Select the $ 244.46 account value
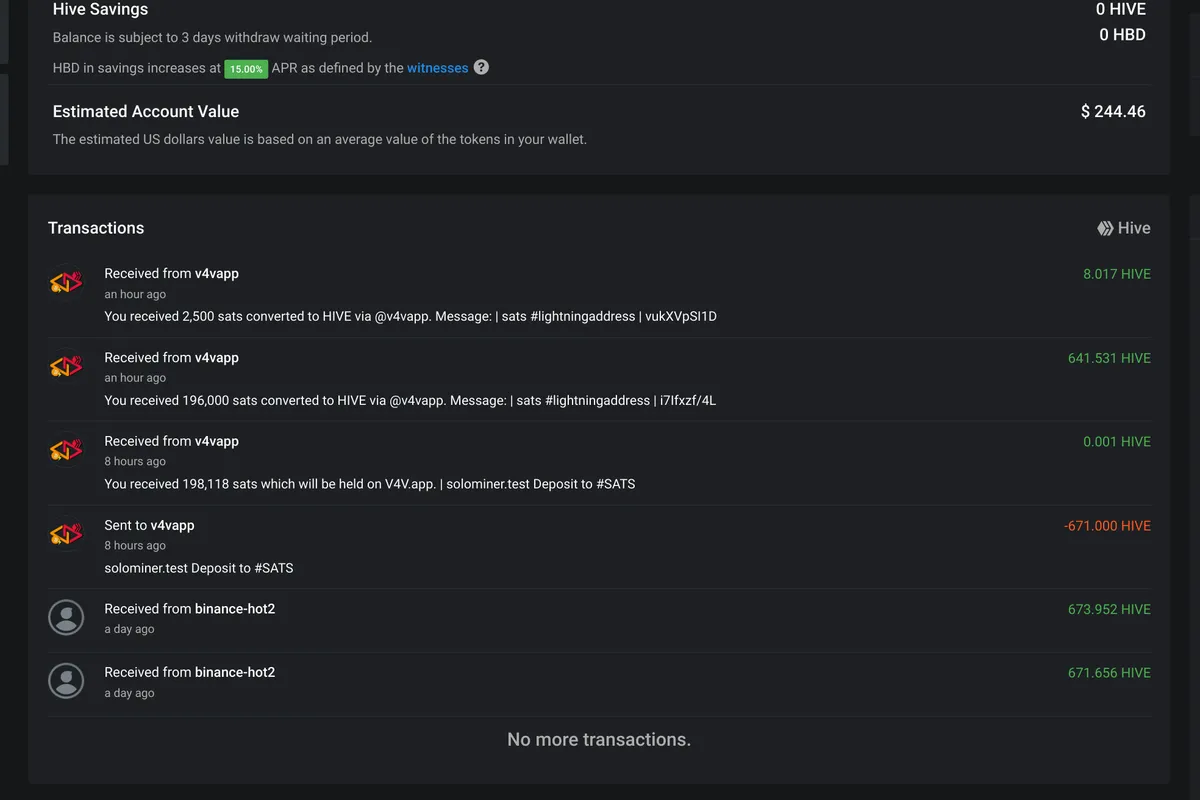The image size is (1200, 800). tap(1113, 111)
